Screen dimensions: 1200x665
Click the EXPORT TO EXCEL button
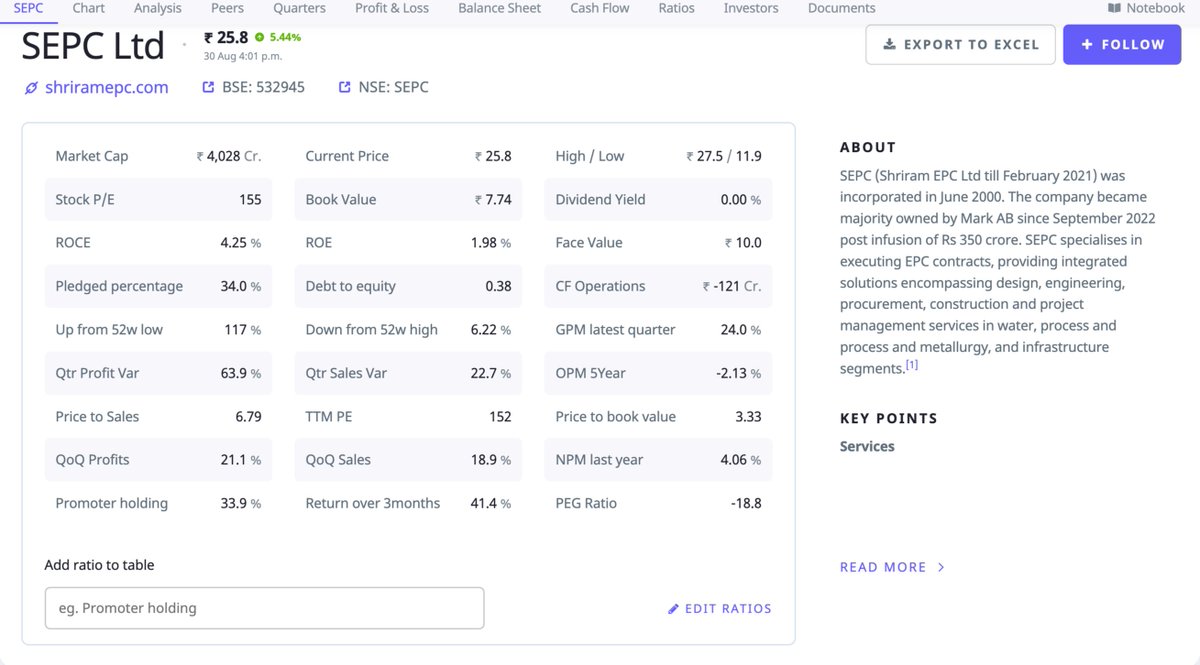[x=960, y=45]
